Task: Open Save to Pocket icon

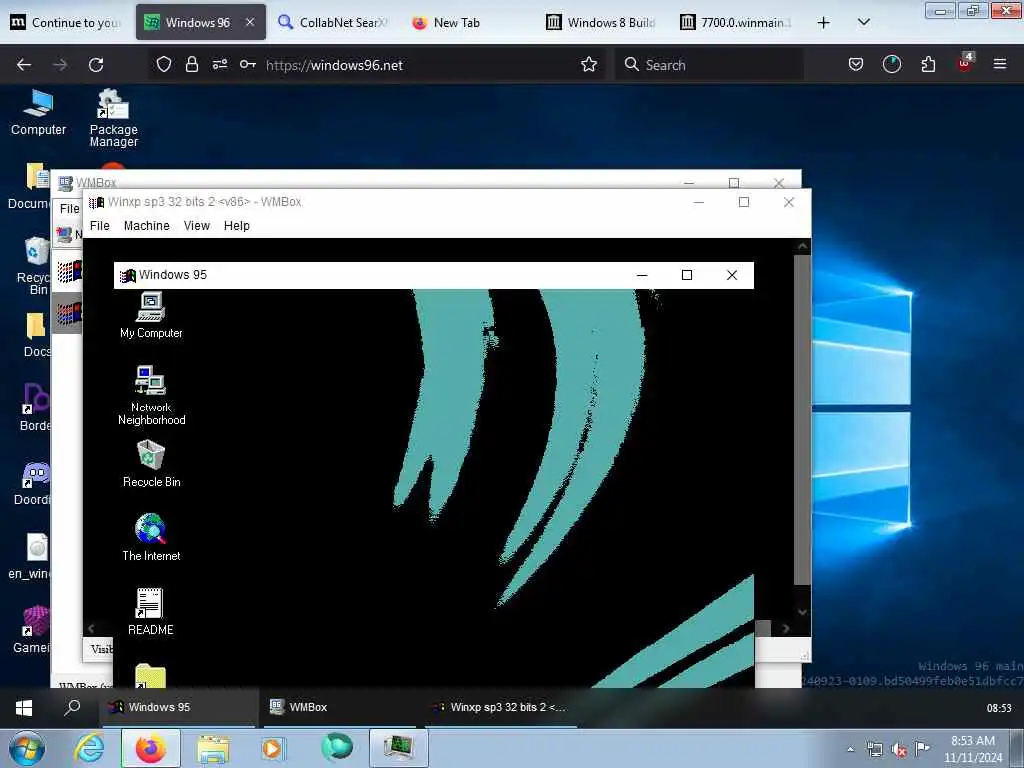Action: (856, 64)
